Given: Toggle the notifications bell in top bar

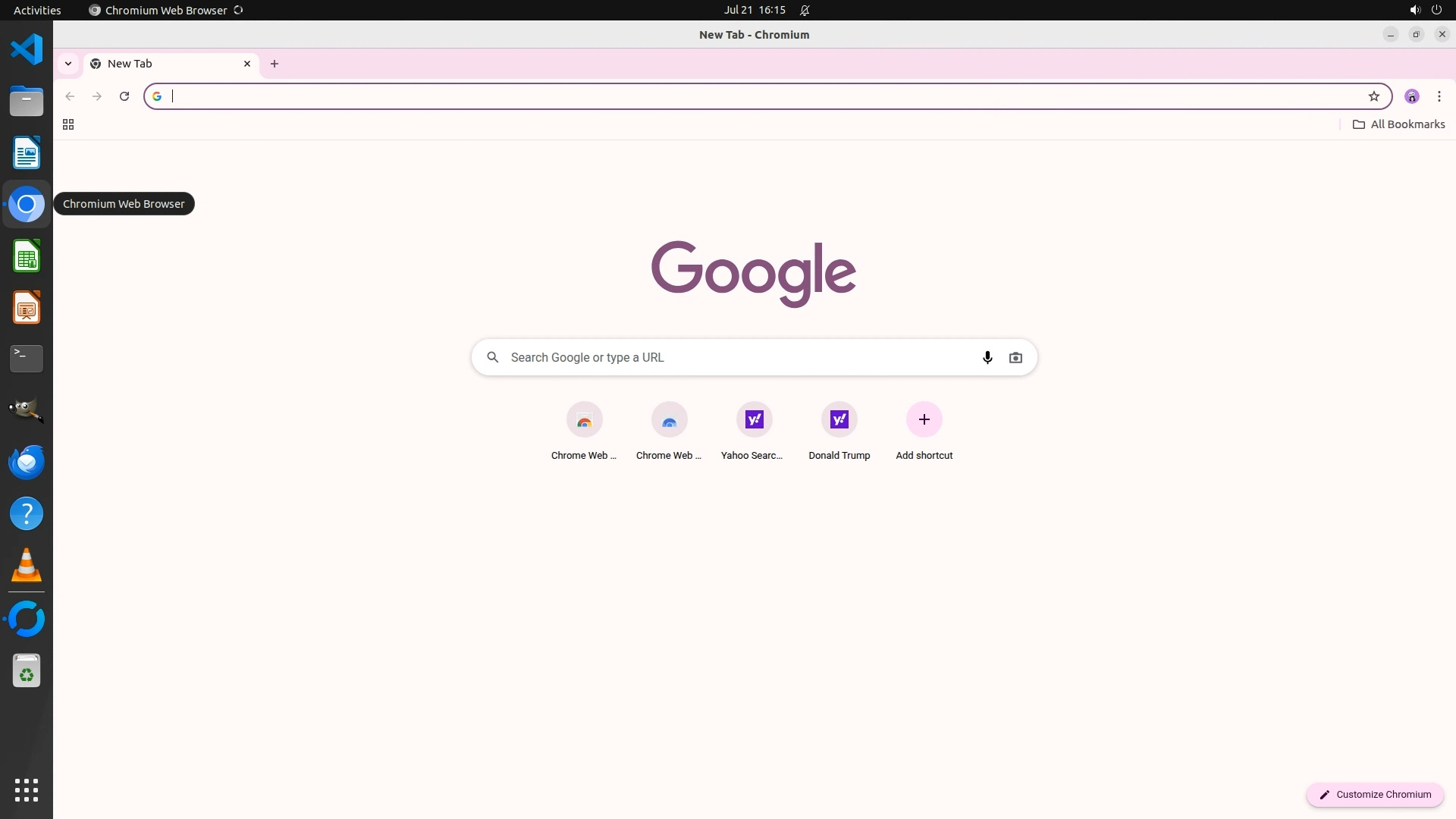Looking at the screenshot, I should click(805, 10).
